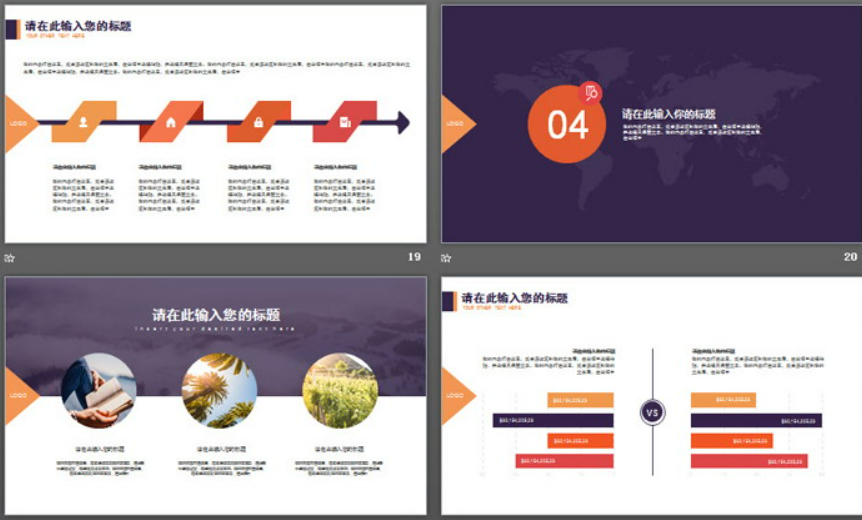Click the red bottom bar right of VS

pyautogui.click(x=749, y=461)
